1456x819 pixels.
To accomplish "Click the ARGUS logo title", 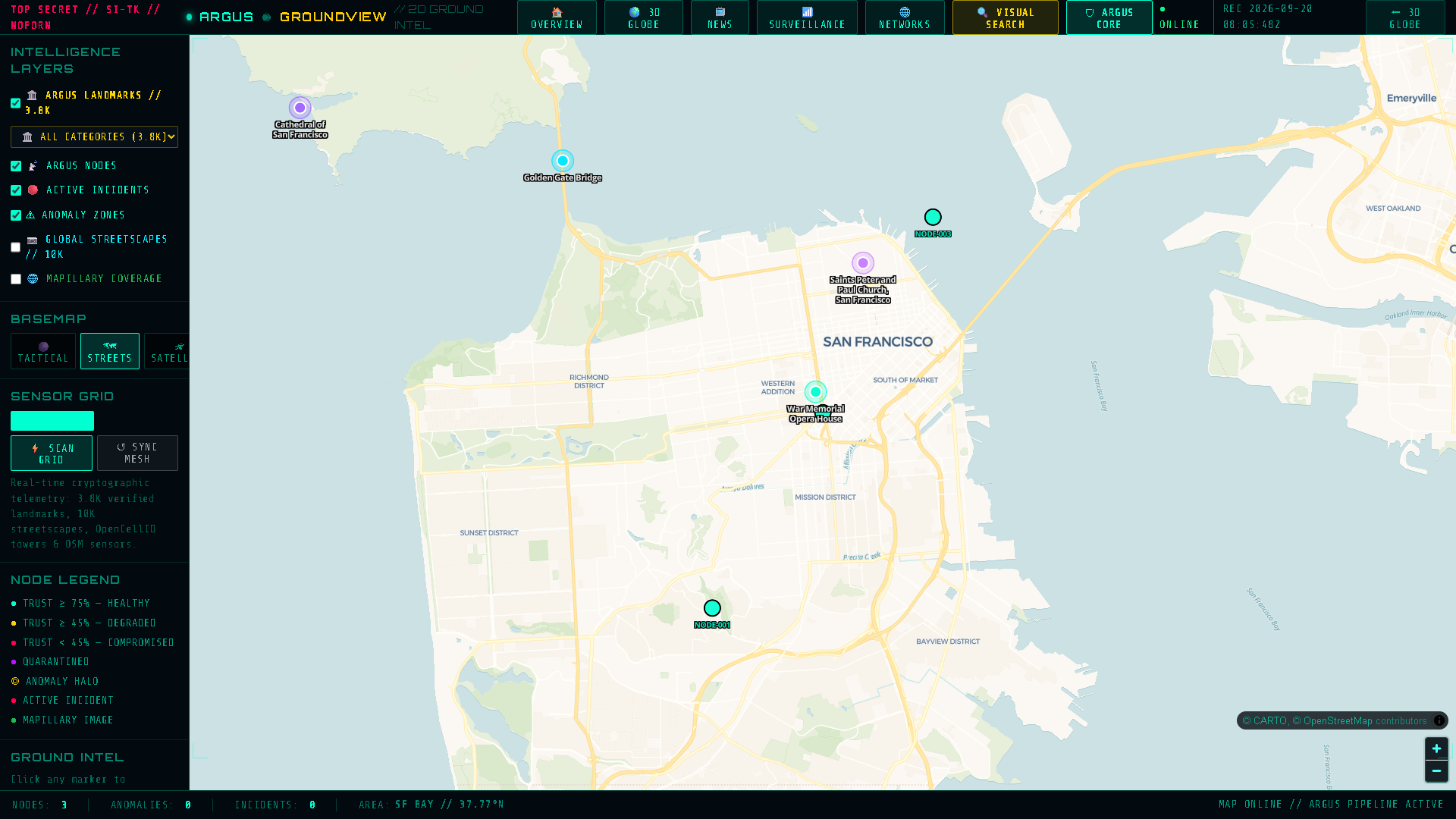I will coord(226,17).
